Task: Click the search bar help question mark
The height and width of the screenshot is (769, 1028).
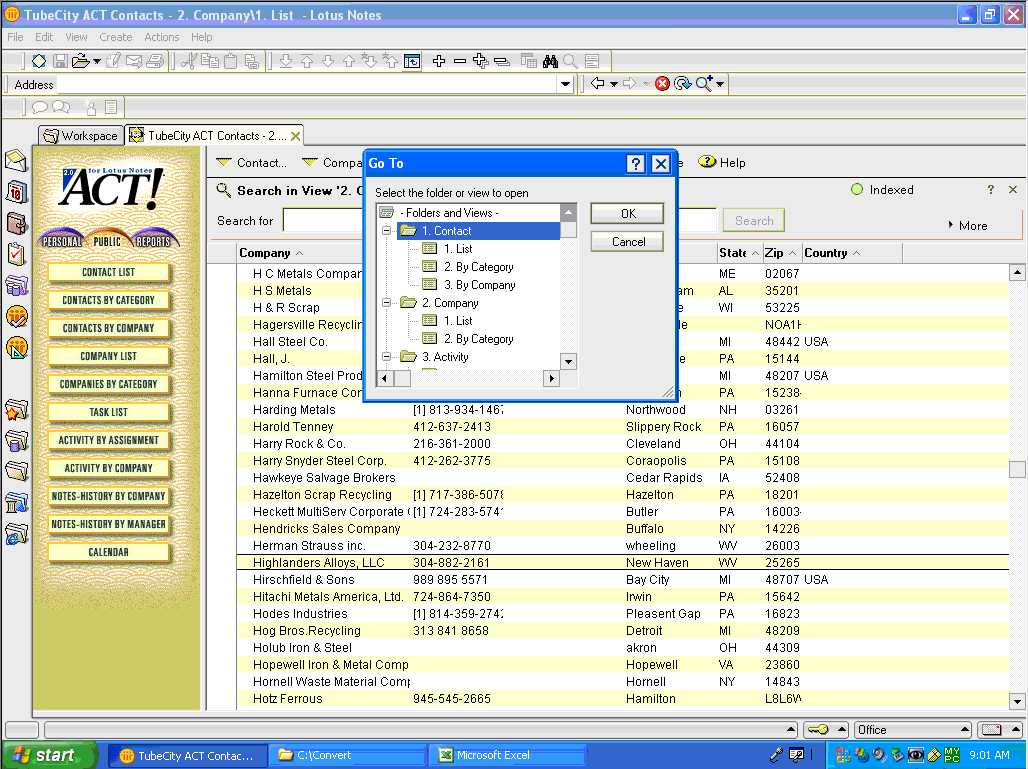Action: [991, 189]
